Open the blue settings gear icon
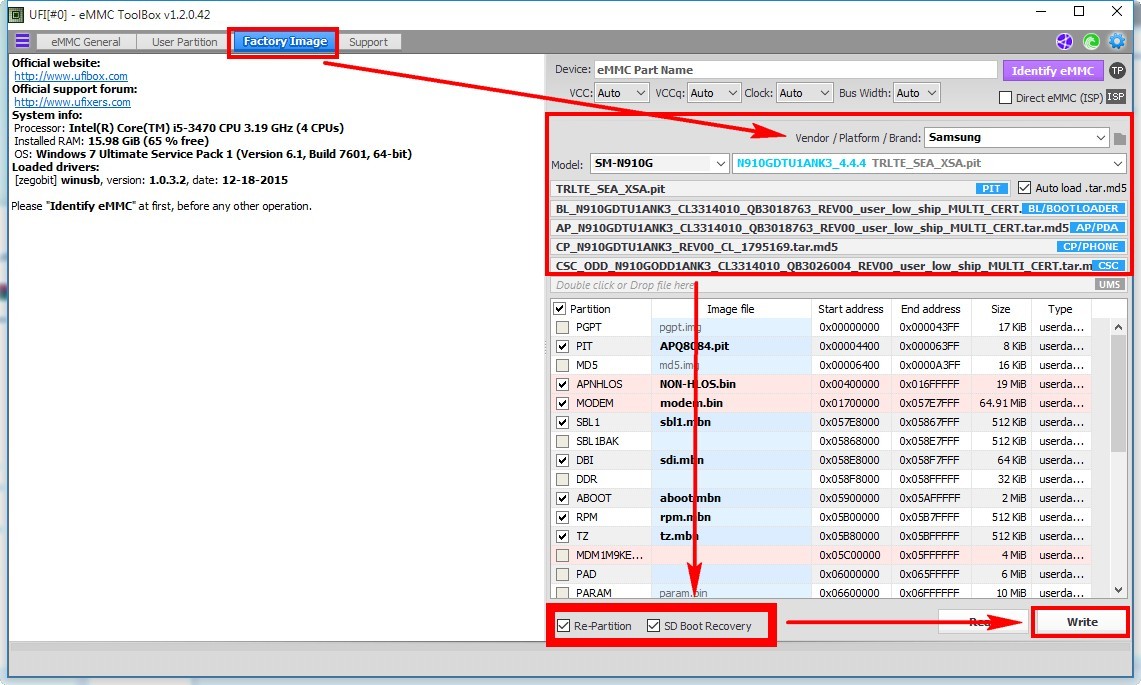Image resolution: width=1141 pixels, height=685 pixels. click(1116, 41)
